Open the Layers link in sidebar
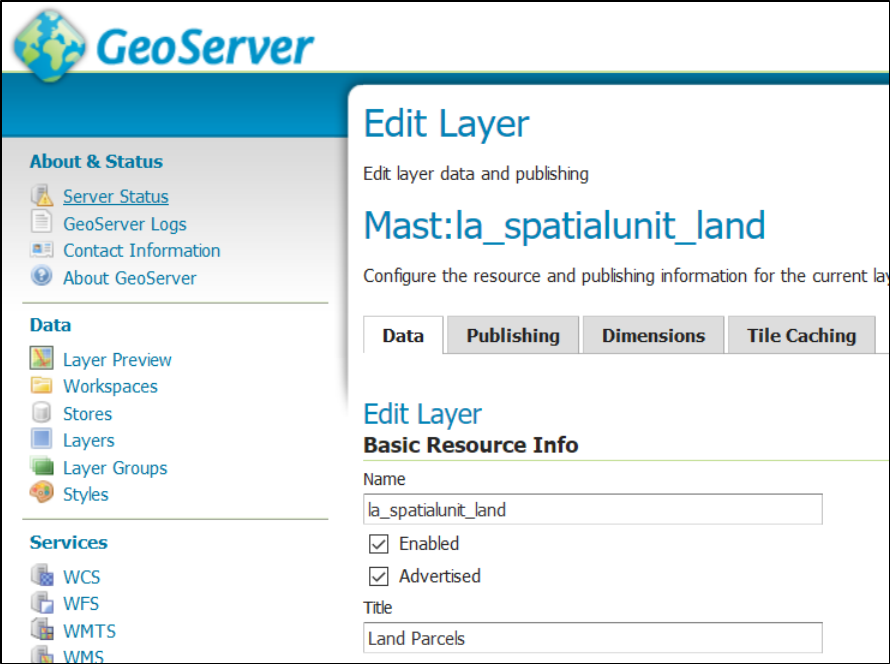Viewport: 890px width, 664px height. (x=88, y=440)
